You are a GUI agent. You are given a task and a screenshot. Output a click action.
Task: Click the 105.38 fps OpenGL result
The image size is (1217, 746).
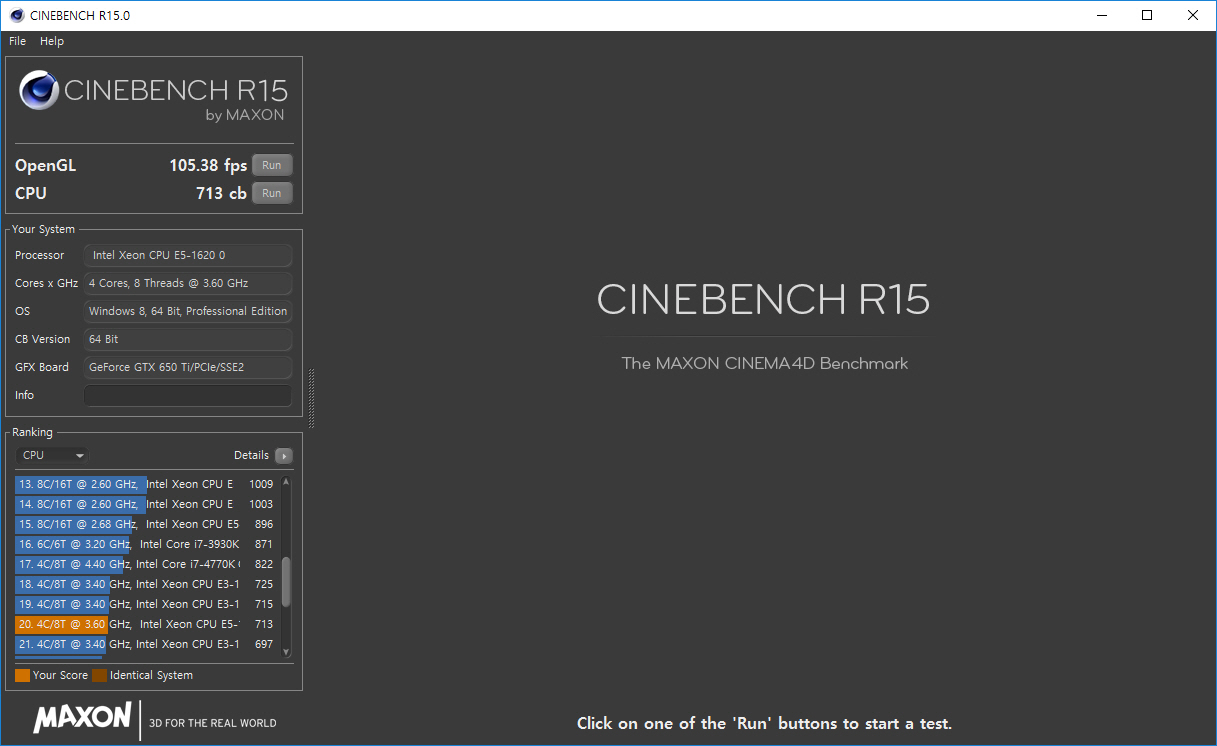208,166
